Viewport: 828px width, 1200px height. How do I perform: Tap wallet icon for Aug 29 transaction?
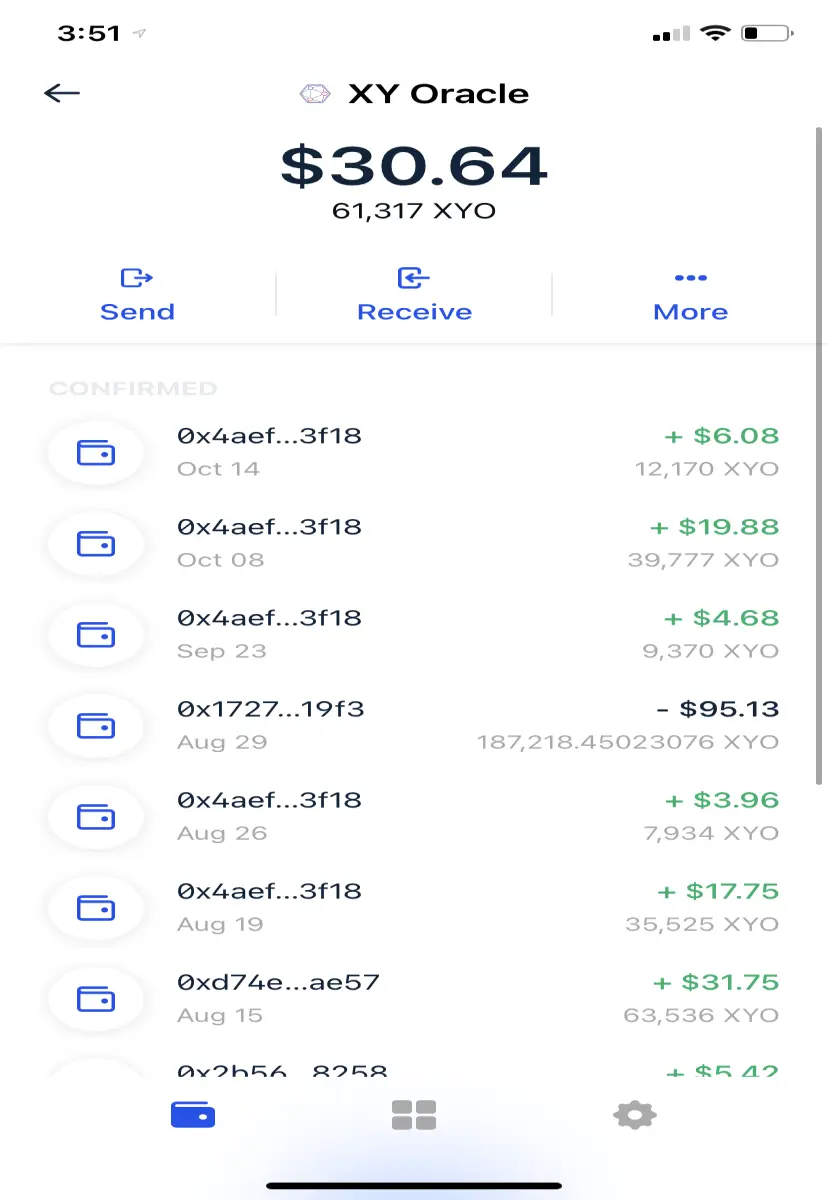[96, 726]
